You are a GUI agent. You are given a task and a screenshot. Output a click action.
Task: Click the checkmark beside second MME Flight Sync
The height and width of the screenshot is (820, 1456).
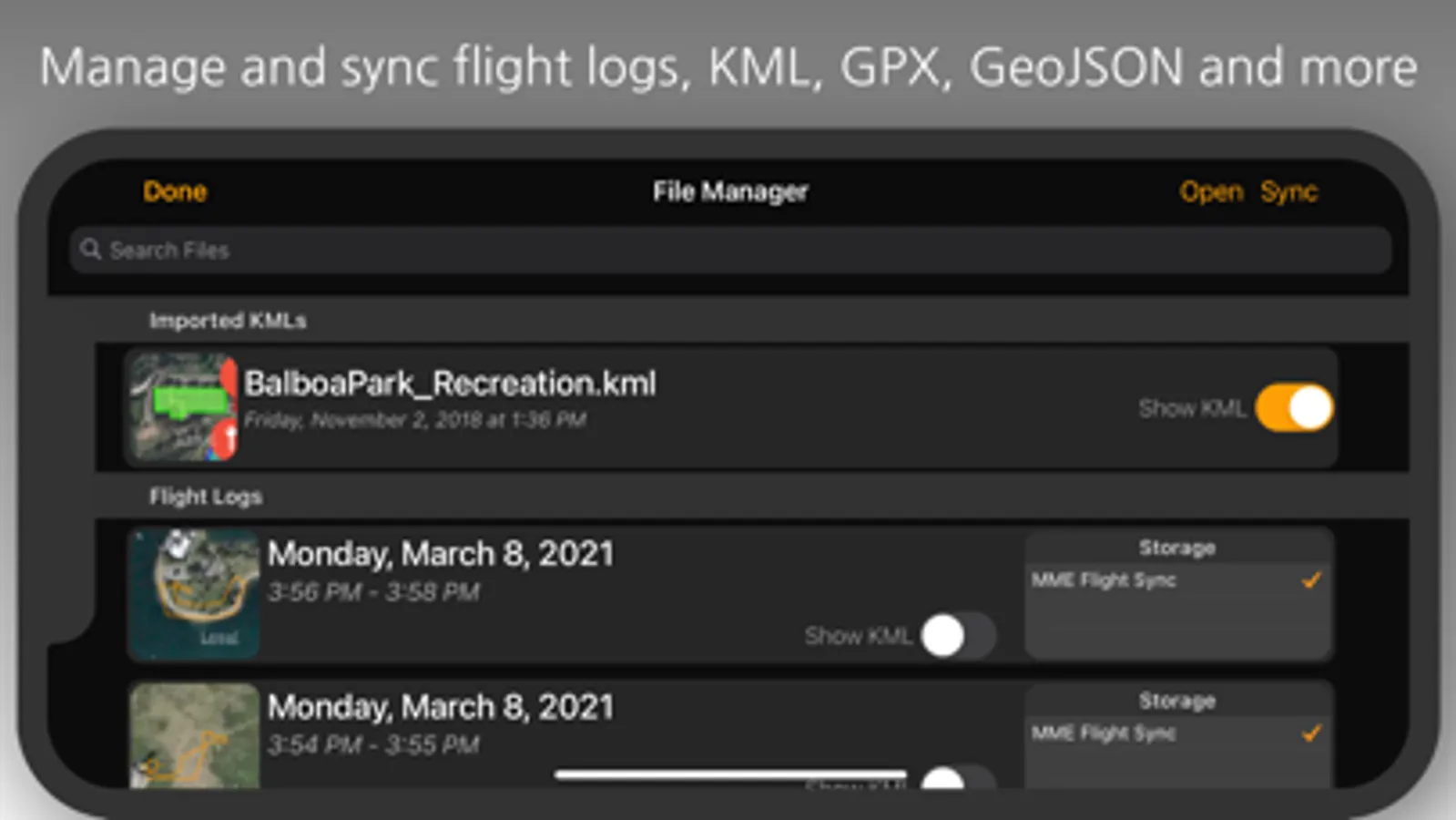[1311, 733]
